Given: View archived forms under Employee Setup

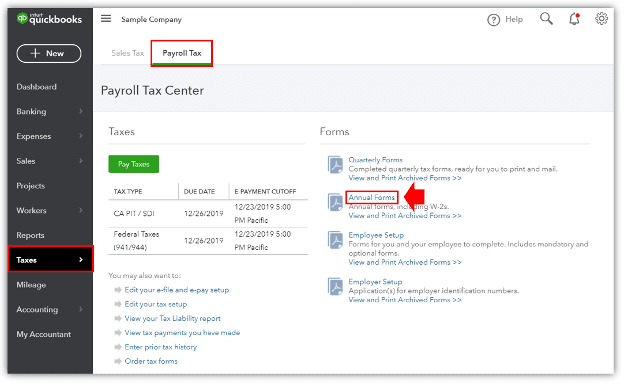Looking at the screenshot, I should 405,262.
